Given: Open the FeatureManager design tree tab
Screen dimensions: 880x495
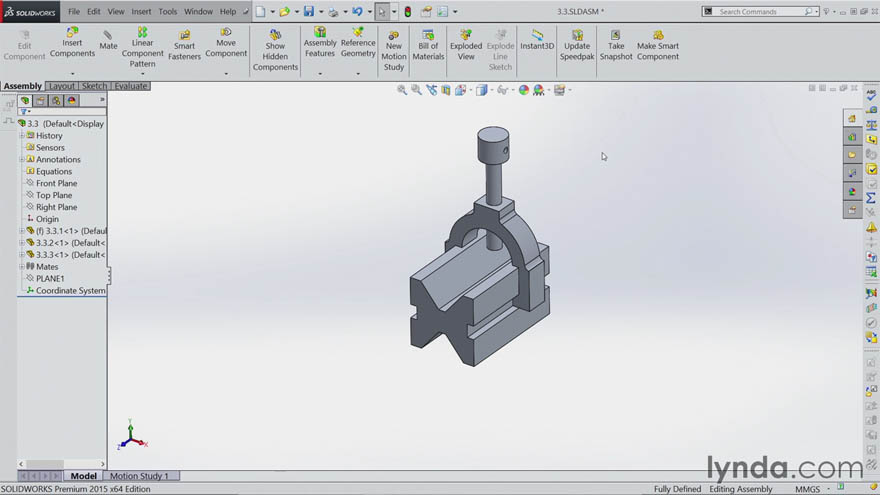Looking at the screenshot, I should [x=25, y=100].
